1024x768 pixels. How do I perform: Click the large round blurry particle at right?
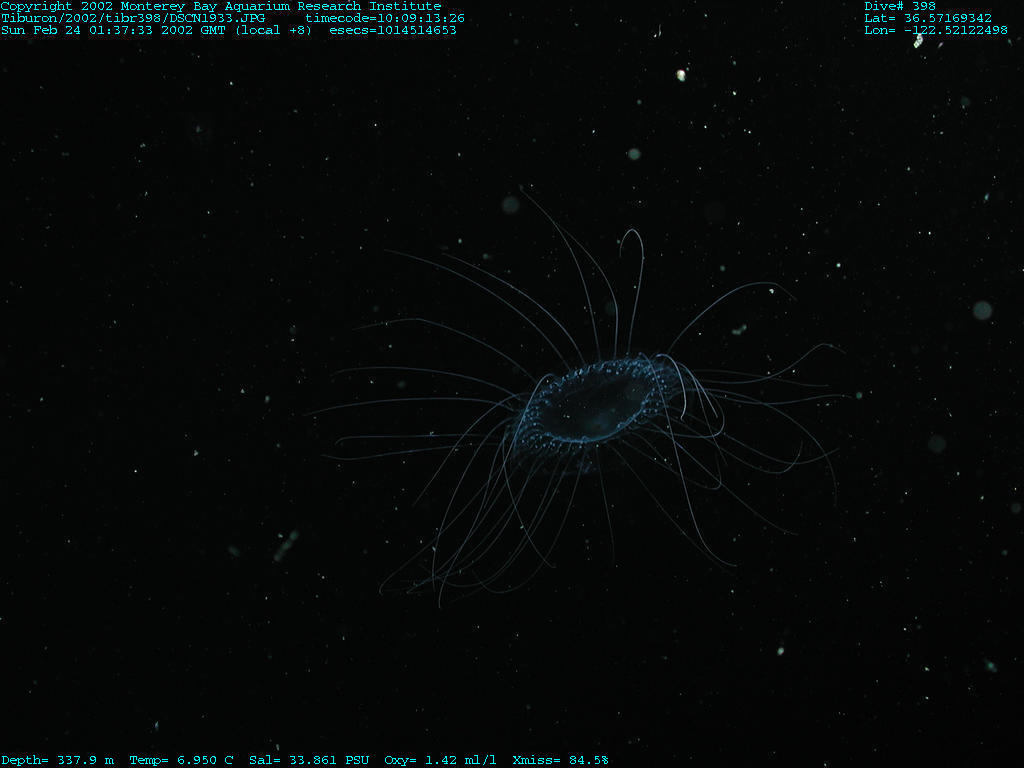[982, 310]
